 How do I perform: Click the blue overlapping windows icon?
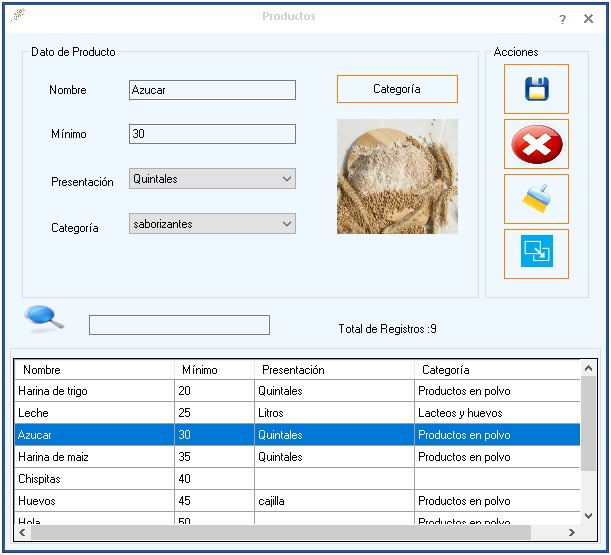(537, 253)
